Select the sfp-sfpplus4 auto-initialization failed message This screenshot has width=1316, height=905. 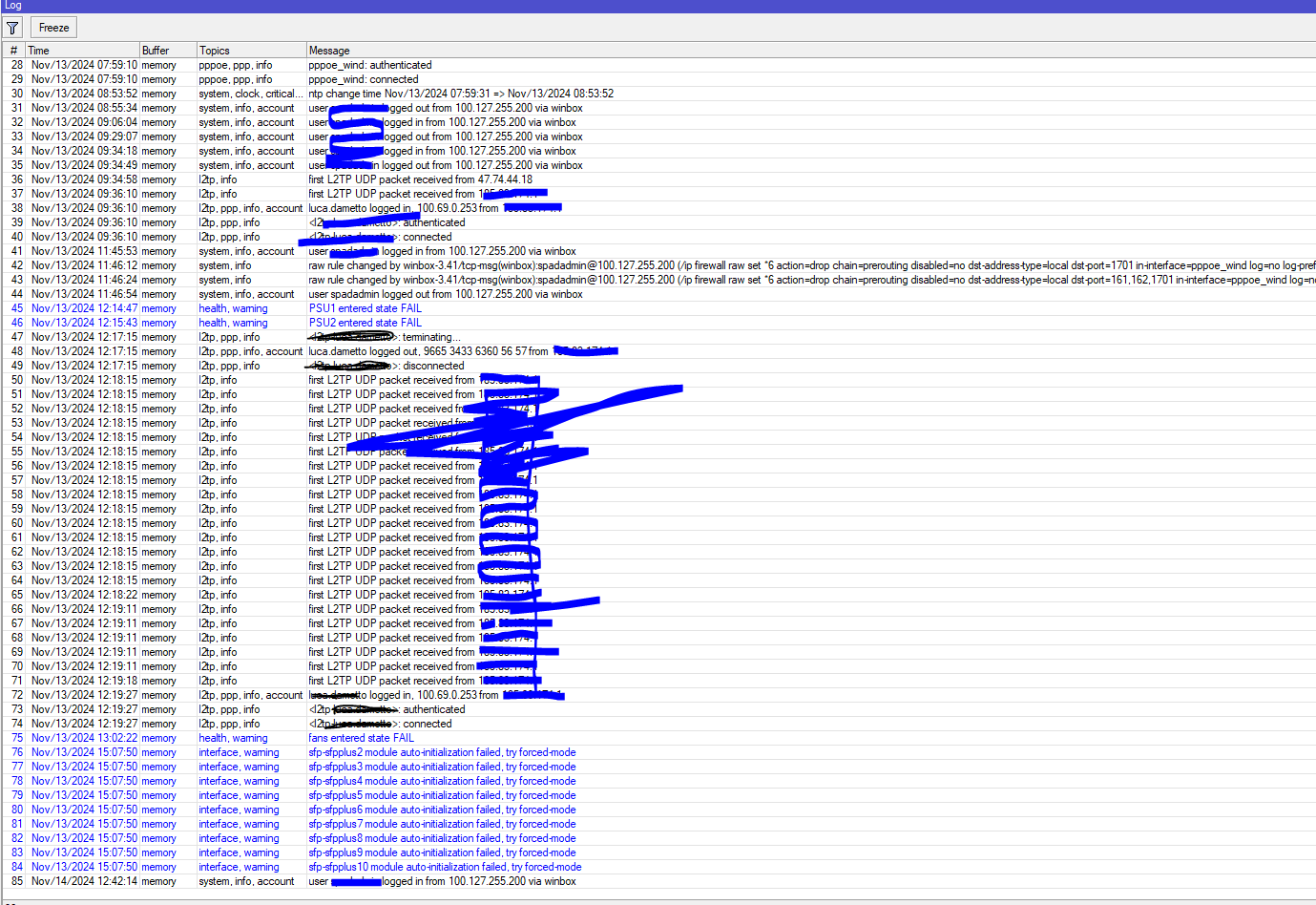pyautogui.click(x=442, y=781)
